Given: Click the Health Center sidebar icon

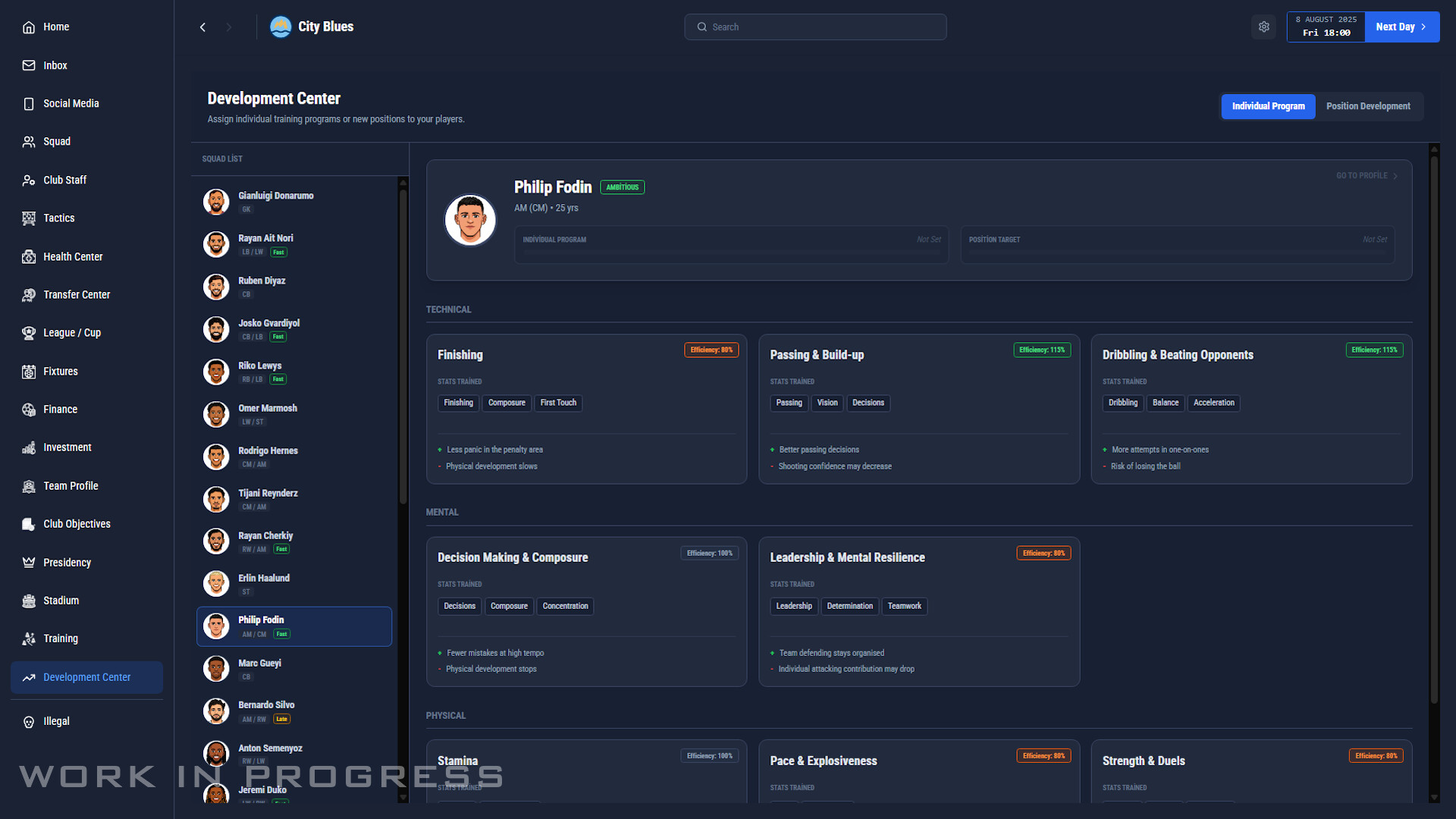Looking at the screenshot, I should click(x=29, y=256).
